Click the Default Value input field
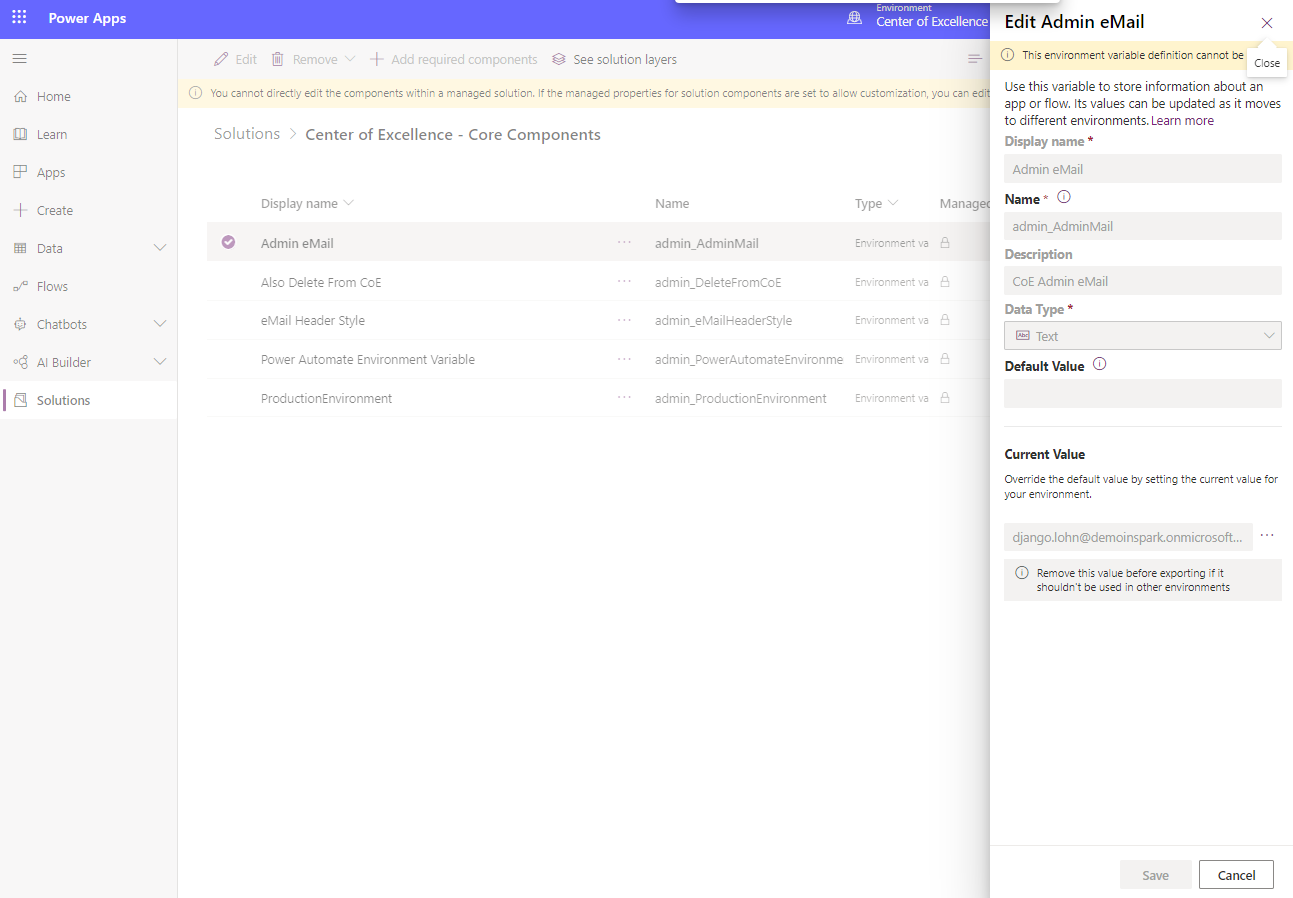1293x898 pixels. [x=1142, y=393]
